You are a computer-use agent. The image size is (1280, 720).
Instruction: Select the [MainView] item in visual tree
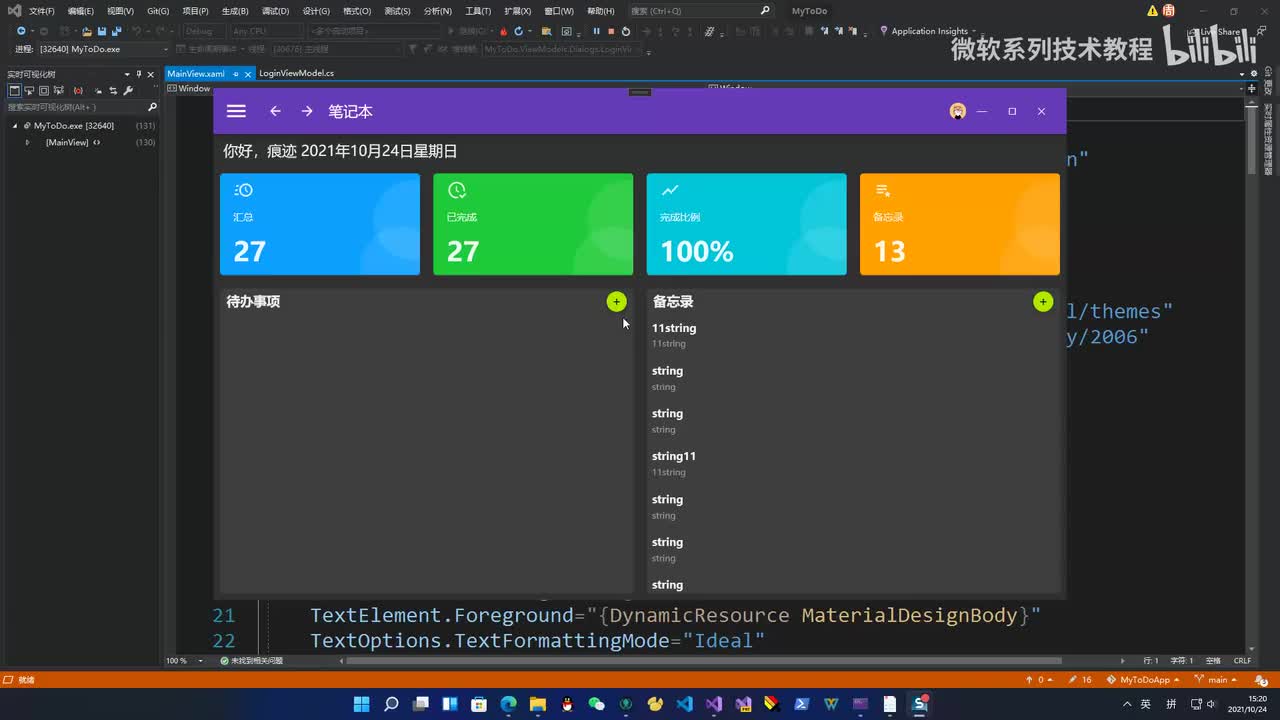[x=67, y=142]
